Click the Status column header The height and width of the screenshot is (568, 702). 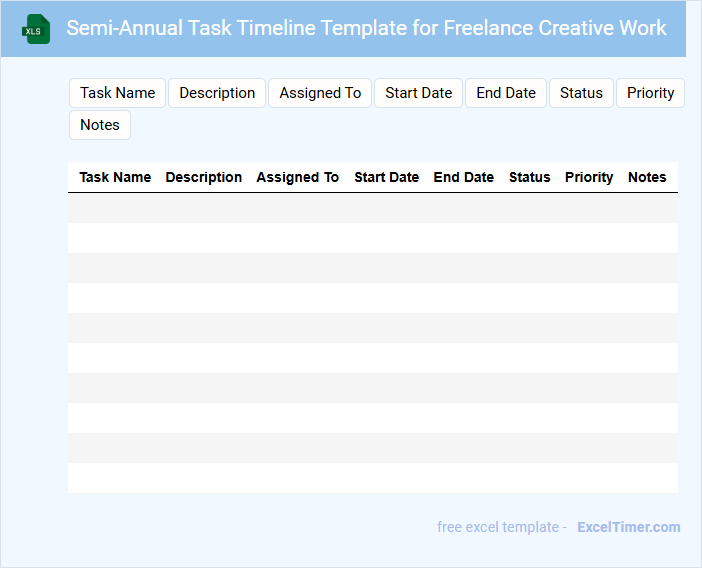(x=529, y=177)
